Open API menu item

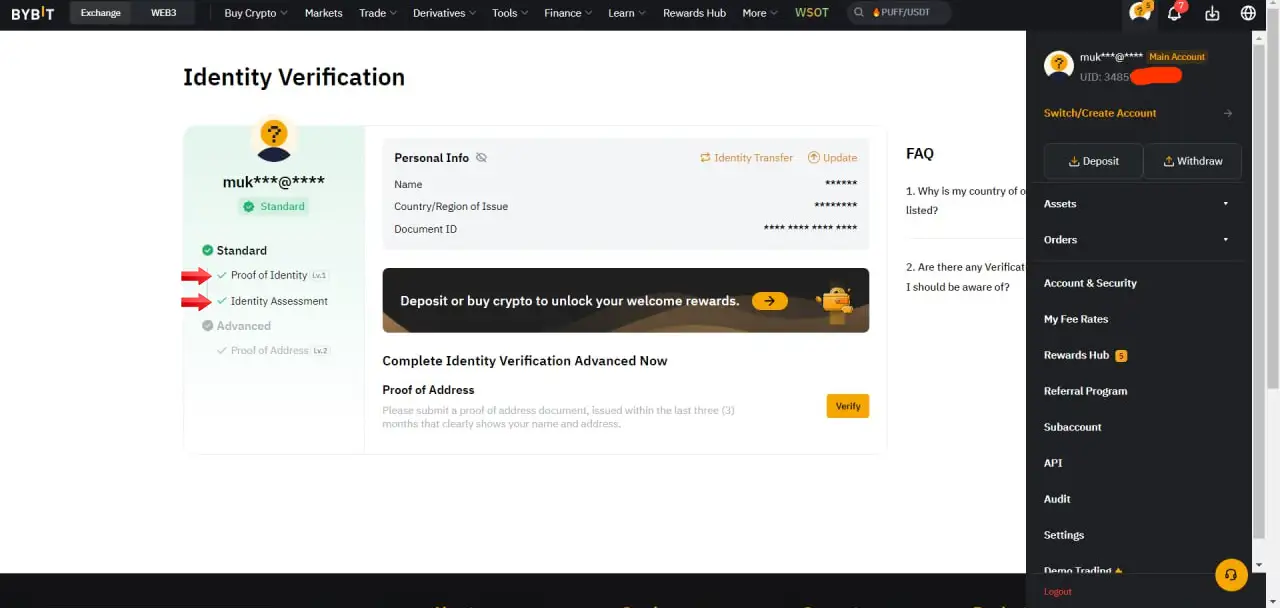pos(1053,463)
